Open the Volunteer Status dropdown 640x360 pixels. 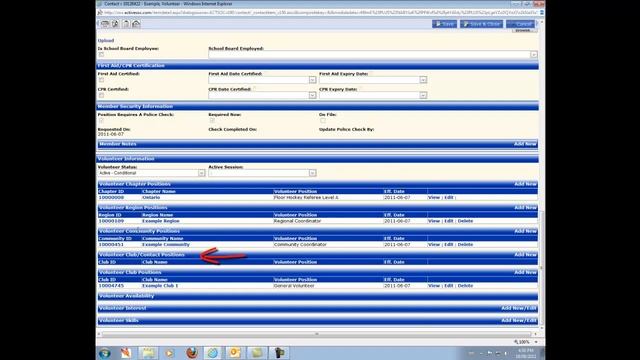(x=201, y=173)
